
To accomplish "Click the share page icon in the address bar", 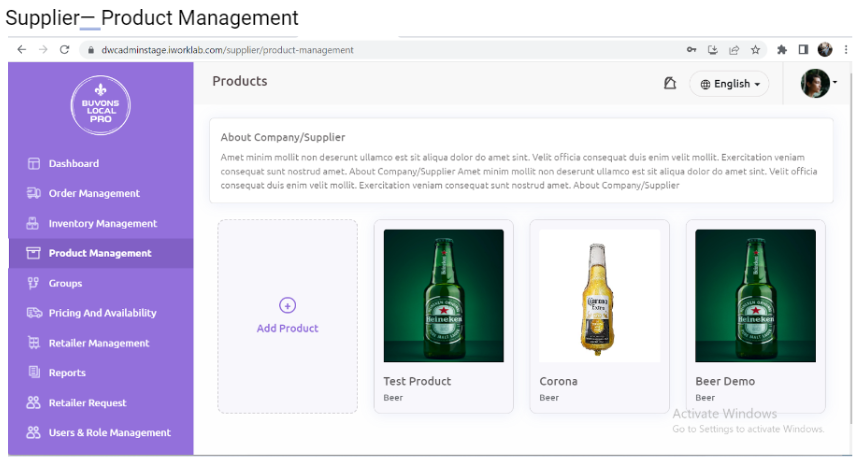I will click(734, 50).
